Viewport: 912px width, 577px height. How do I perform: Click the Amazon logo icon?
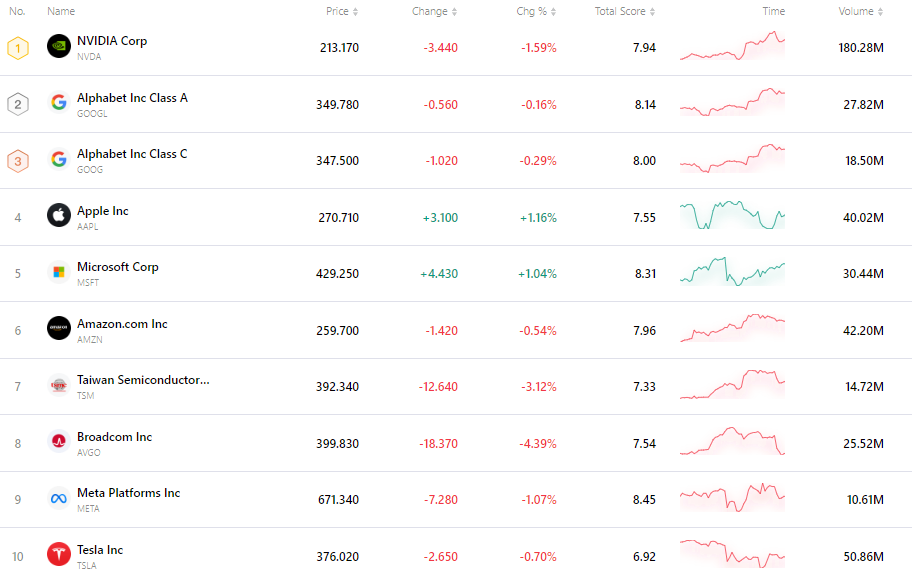[x=58, y=328]
